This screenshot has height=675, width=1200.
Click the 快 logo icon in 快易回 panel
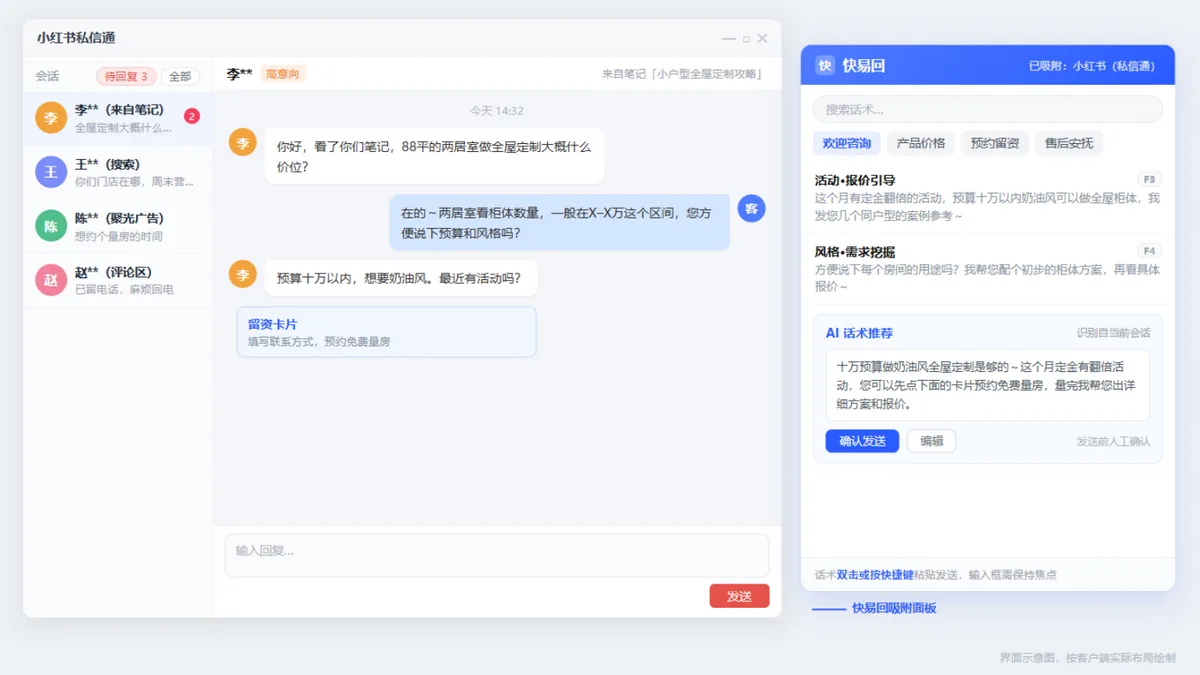click(x=825, y=65)
